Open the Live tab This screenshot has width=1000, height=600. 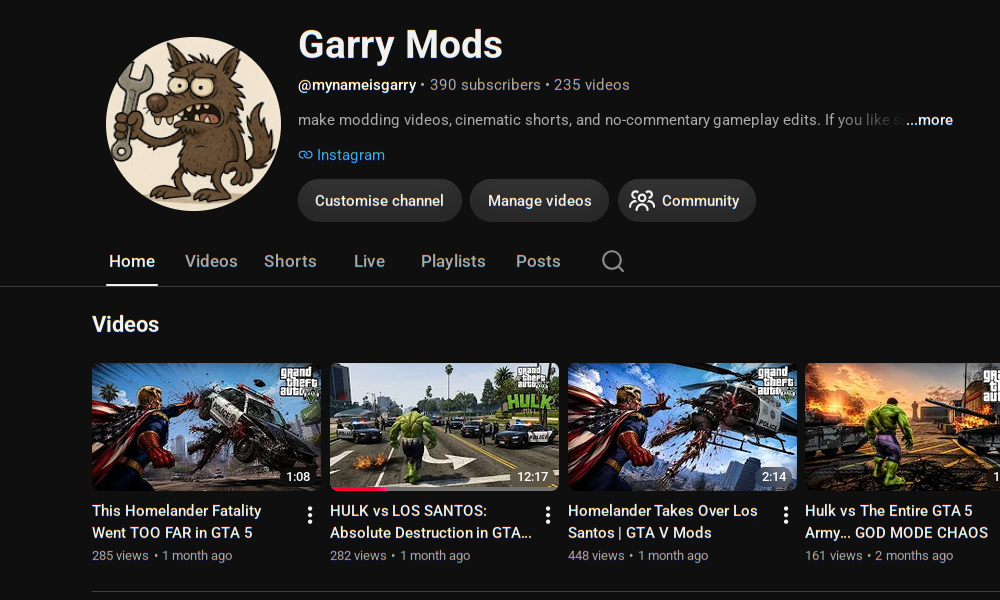point(369,261)
